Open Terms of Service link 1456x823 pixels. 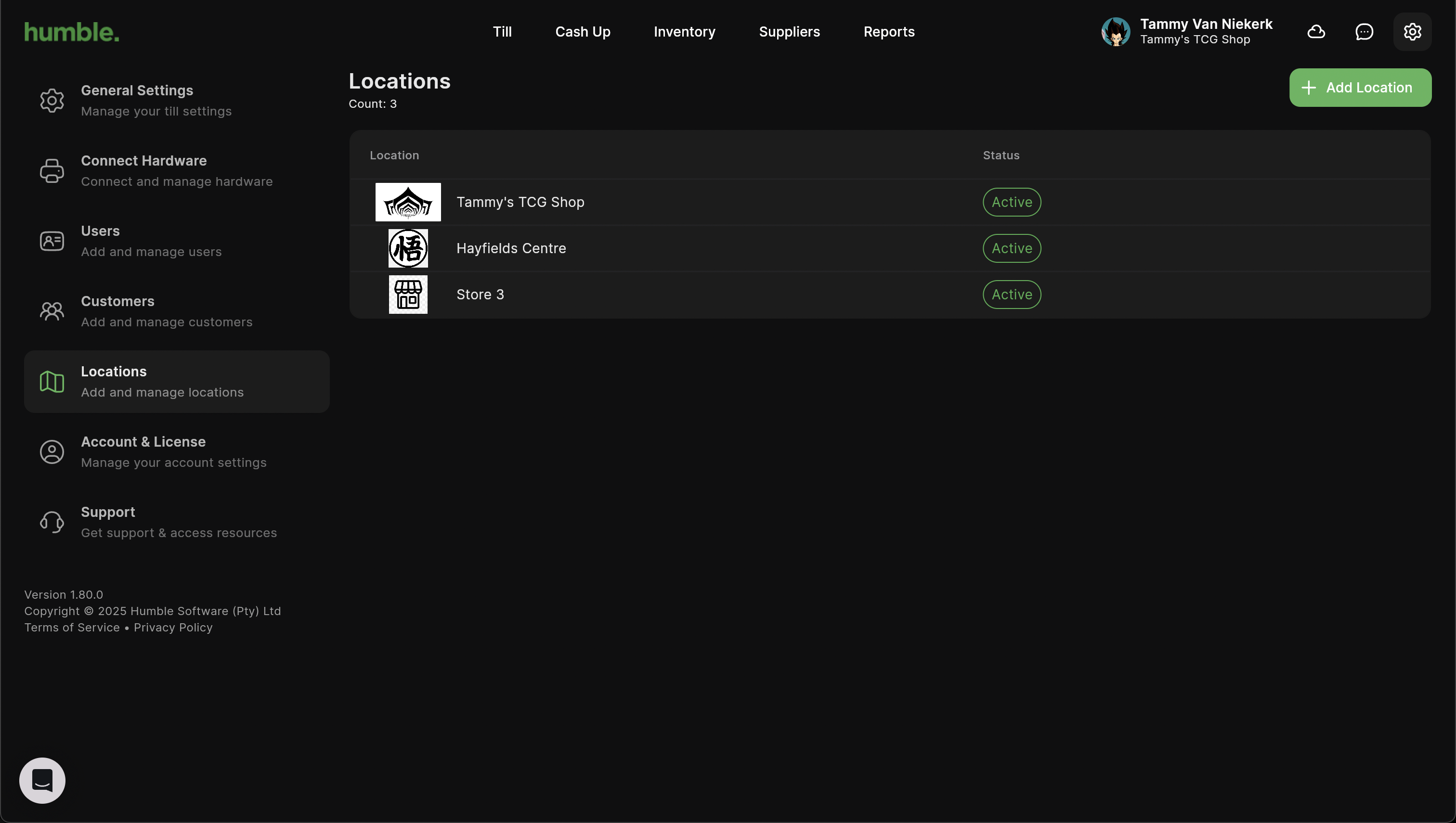coord(72,628)
